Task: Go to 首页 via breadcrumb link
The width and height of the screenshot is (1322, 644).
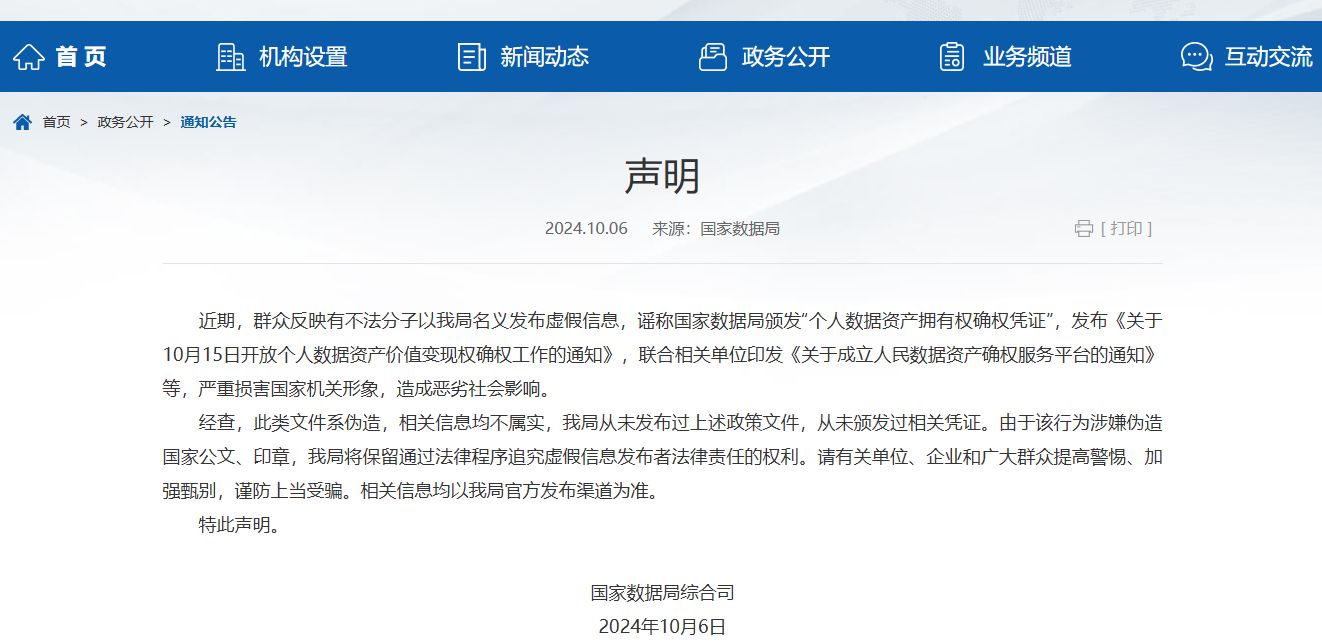Action: coord(56,122)
